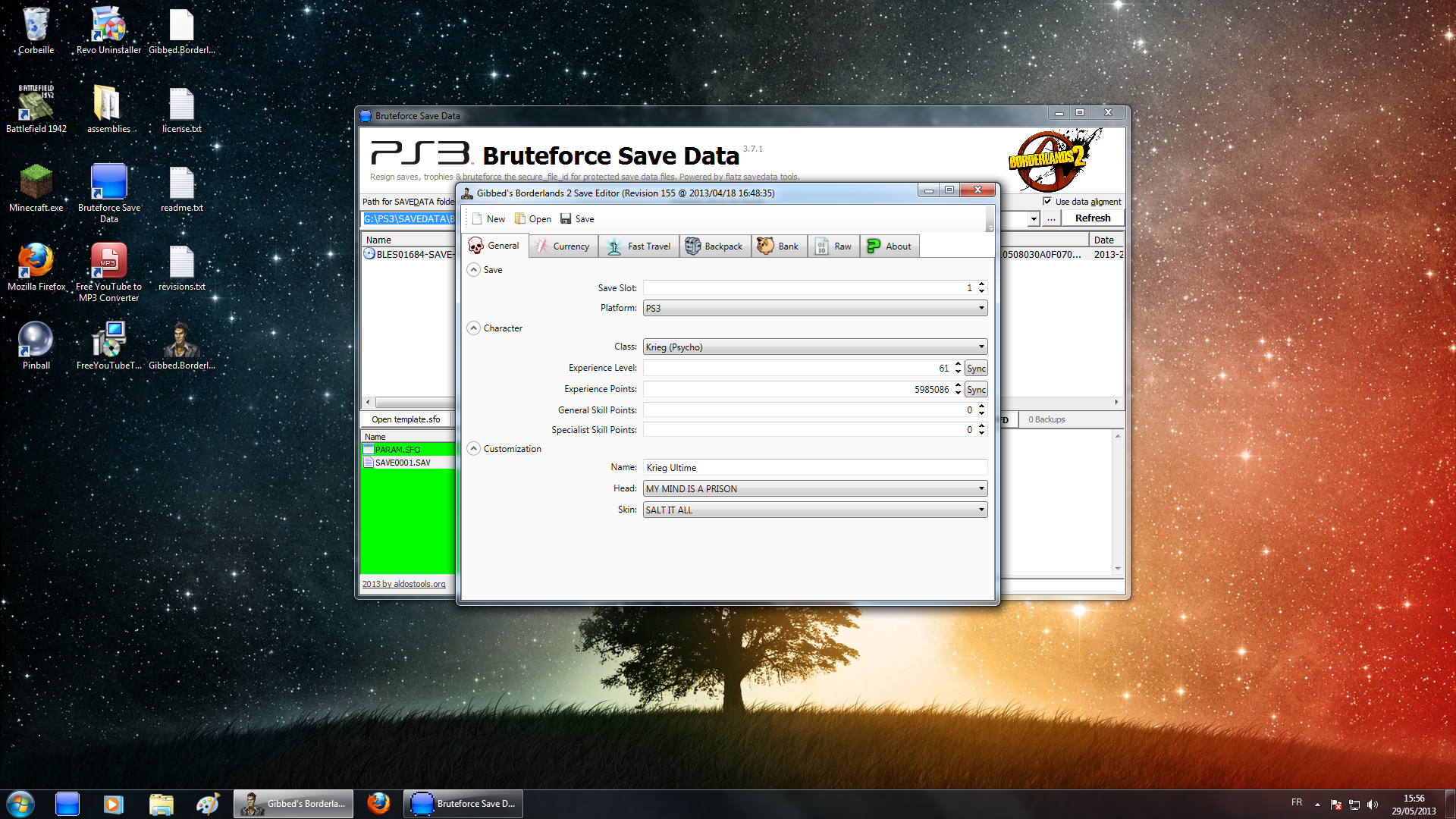
Task: Open the Platform dropdown
Action: click(x=815, y=308)
